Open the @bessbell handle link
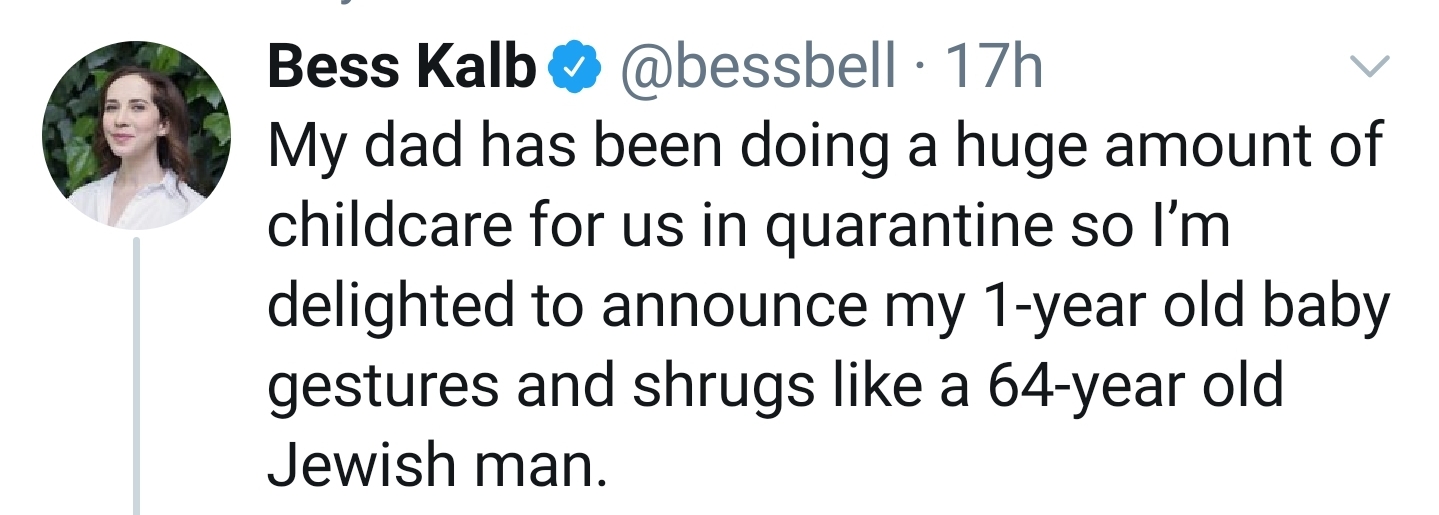Viewport: 1439px width, 515px height. point(760,68)
